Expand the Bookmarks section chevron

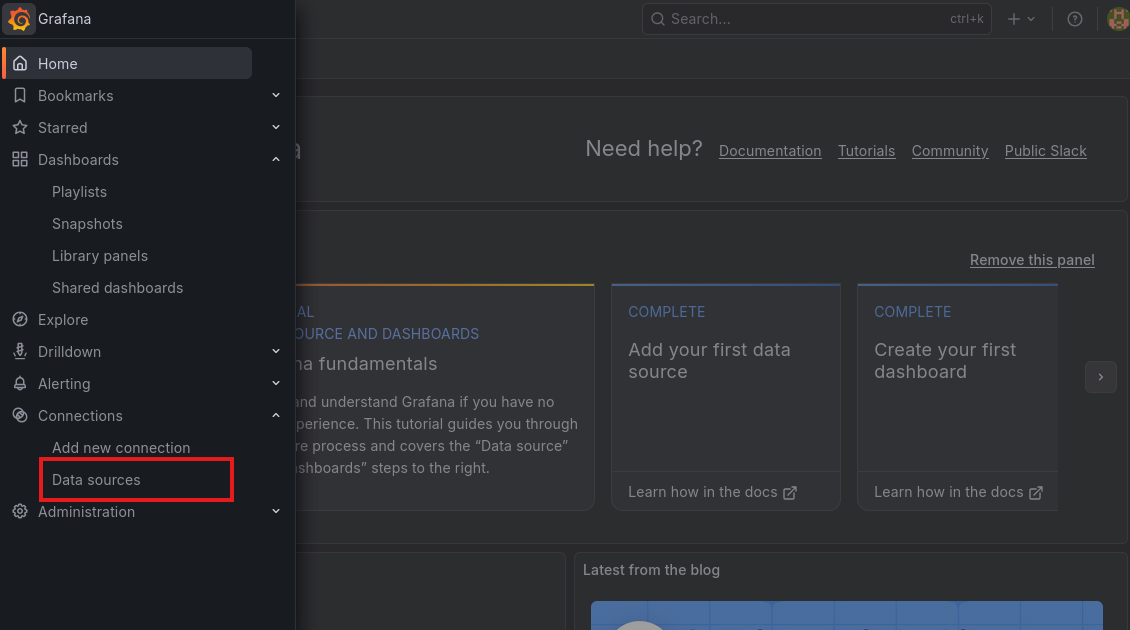[276, 95]
